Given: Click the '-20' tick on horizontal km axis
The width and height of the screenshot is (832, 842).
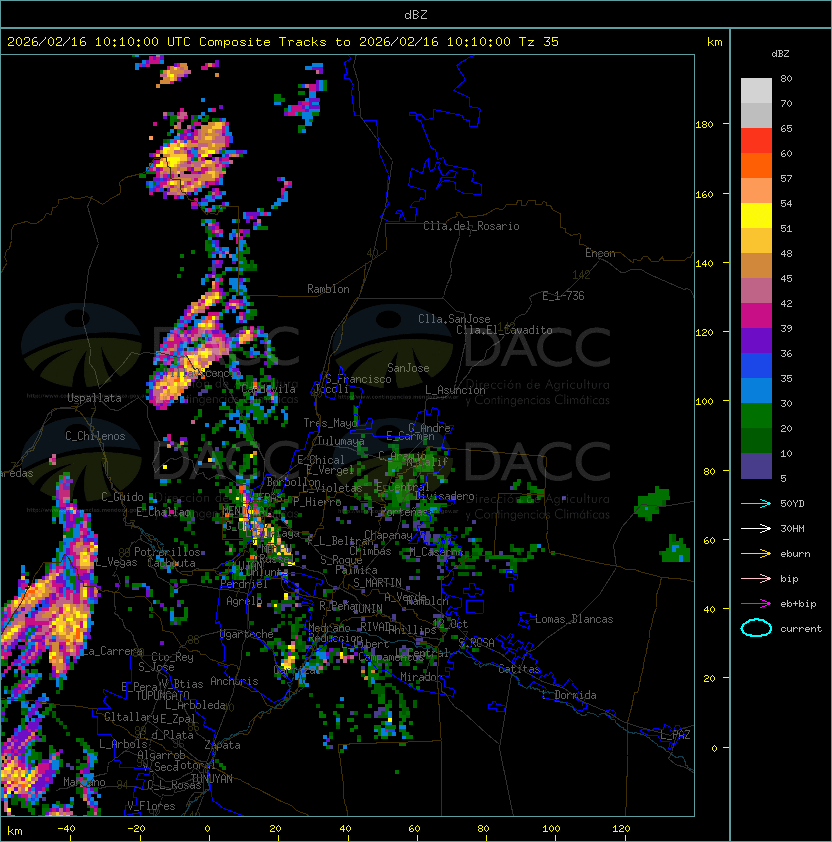Looking at the screenshot, I should coord(136,829).
